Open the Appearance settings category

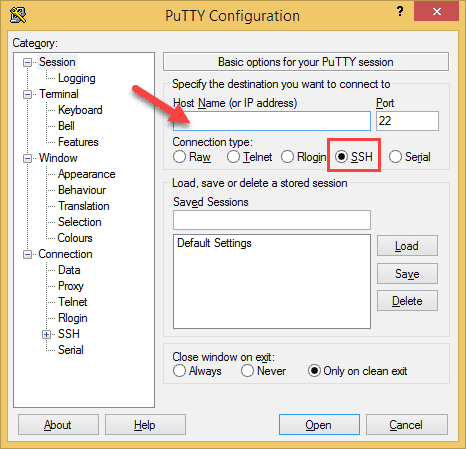pyautogui.click(x=87, y=174)
